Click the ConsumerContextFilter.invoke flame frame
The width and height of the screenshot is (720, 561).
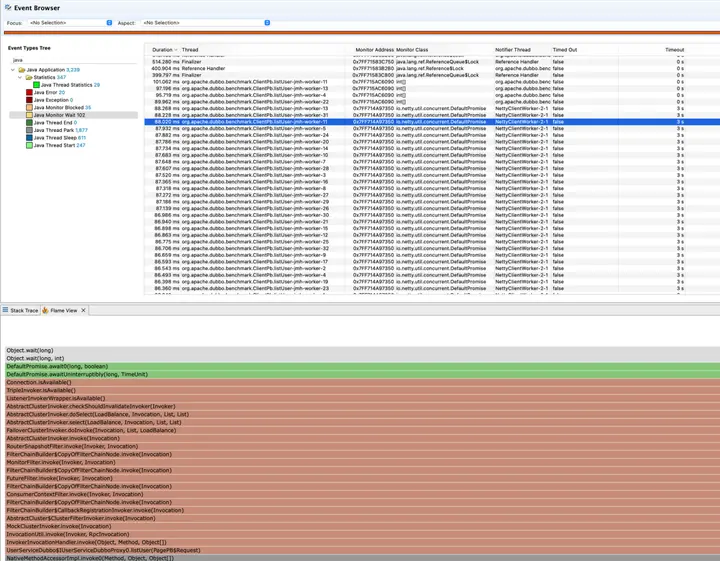(362, 494)
